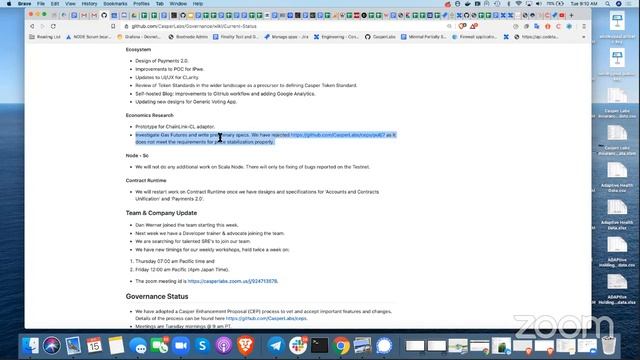
Task: Open Skype from the dock
Action: (202, 346)
